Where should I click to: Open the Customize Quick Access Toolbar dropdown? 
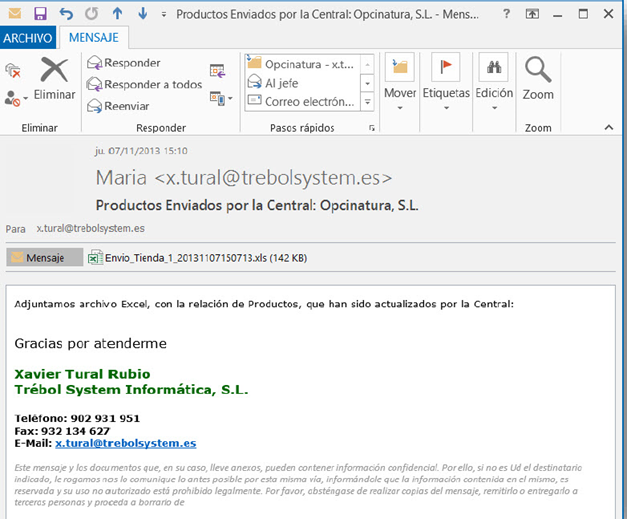pyautogui.click(x=164, y=15)
